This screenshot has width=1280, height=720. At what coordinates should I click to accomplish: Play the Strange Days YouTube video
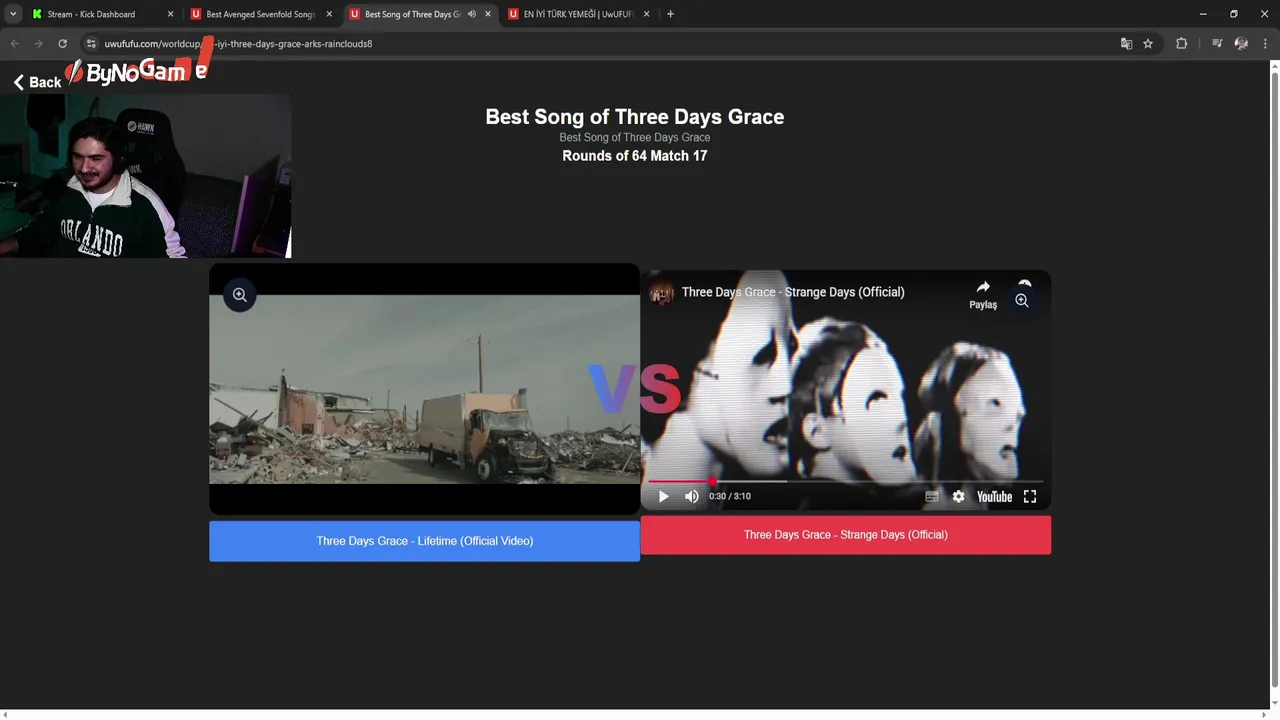pos(663,496)
